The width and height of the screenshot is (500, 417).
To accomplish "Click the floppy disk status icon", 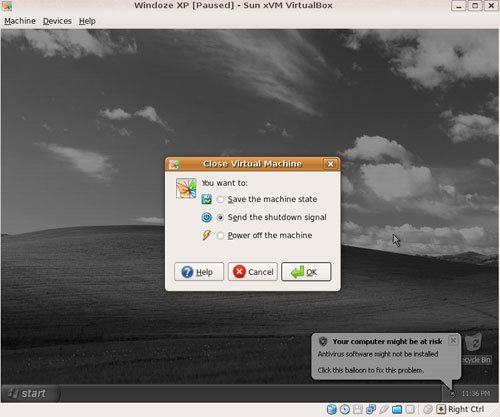I will 358,409.
